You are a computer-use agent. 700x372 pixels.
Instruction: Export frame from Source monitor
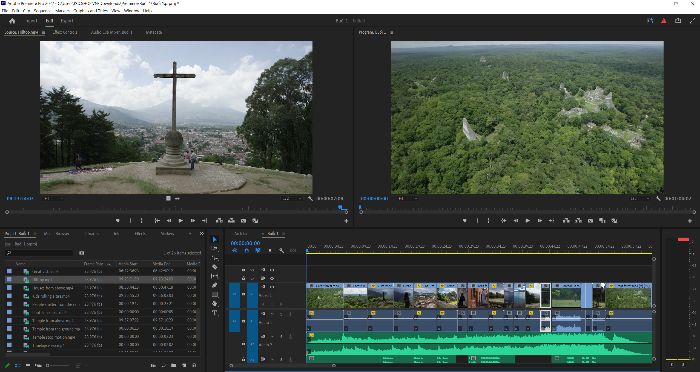[243, 221]
